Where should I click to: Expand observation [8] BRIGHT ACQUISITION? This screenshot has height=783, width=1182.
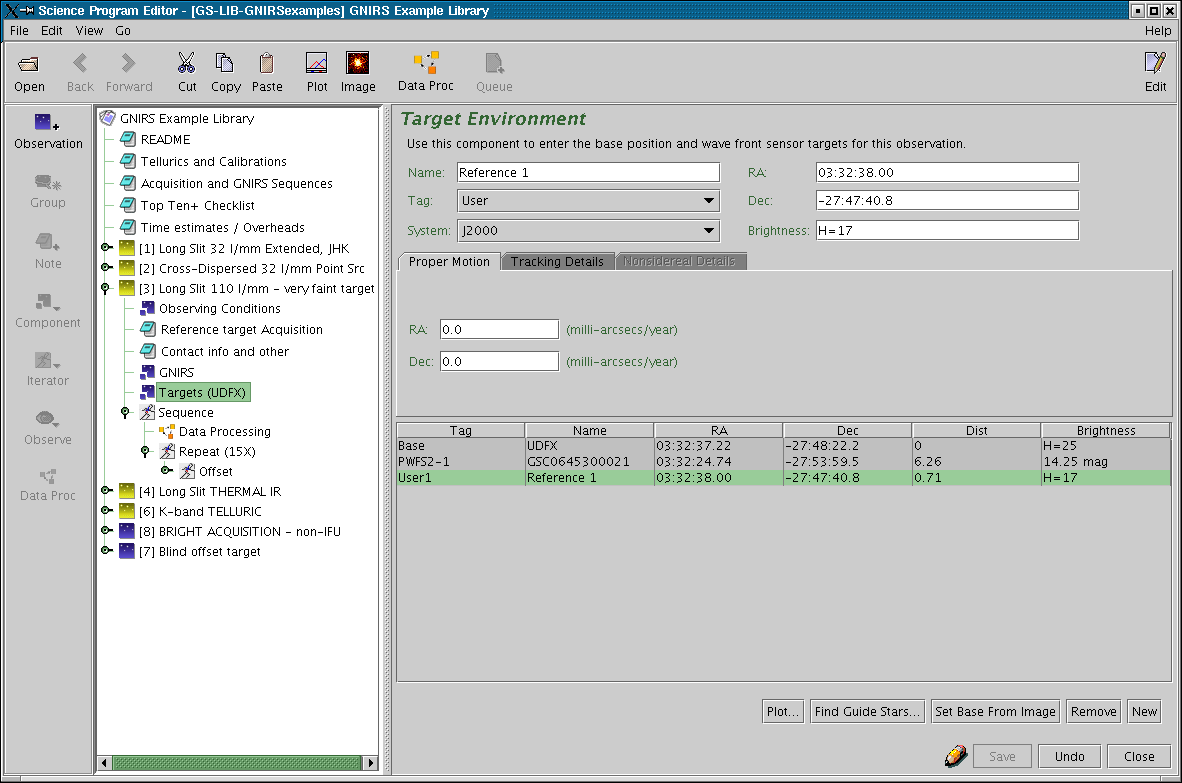tap(106, 531)
